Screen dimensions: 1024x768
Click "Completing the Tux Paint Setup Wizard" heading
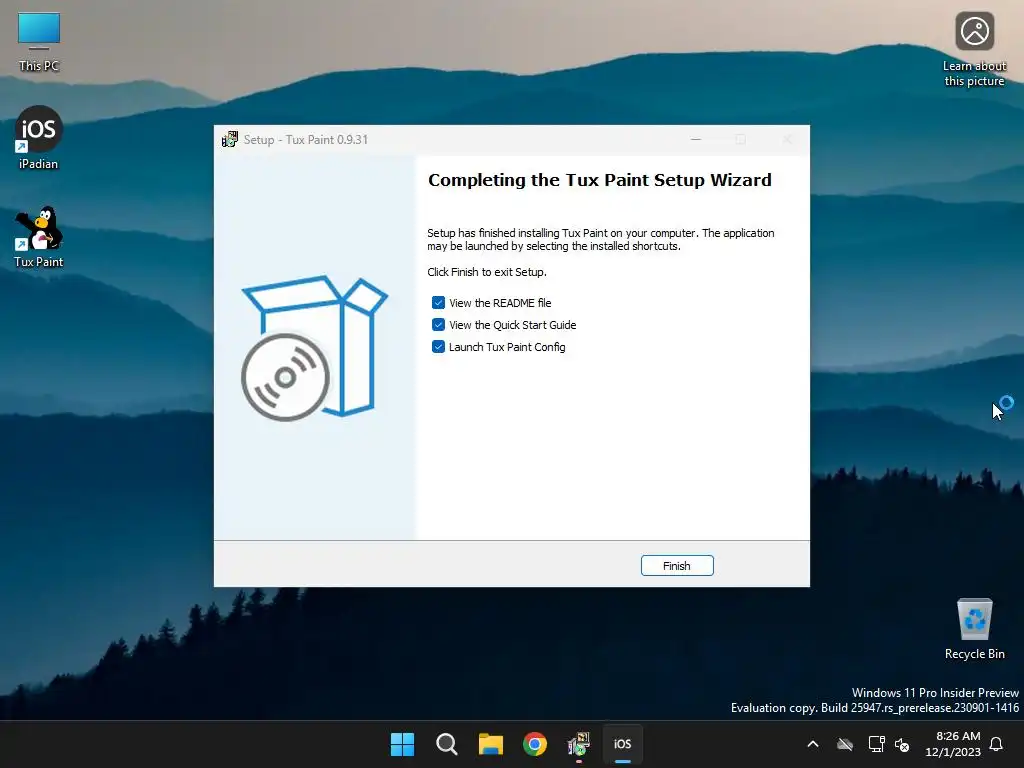(600, 180)
